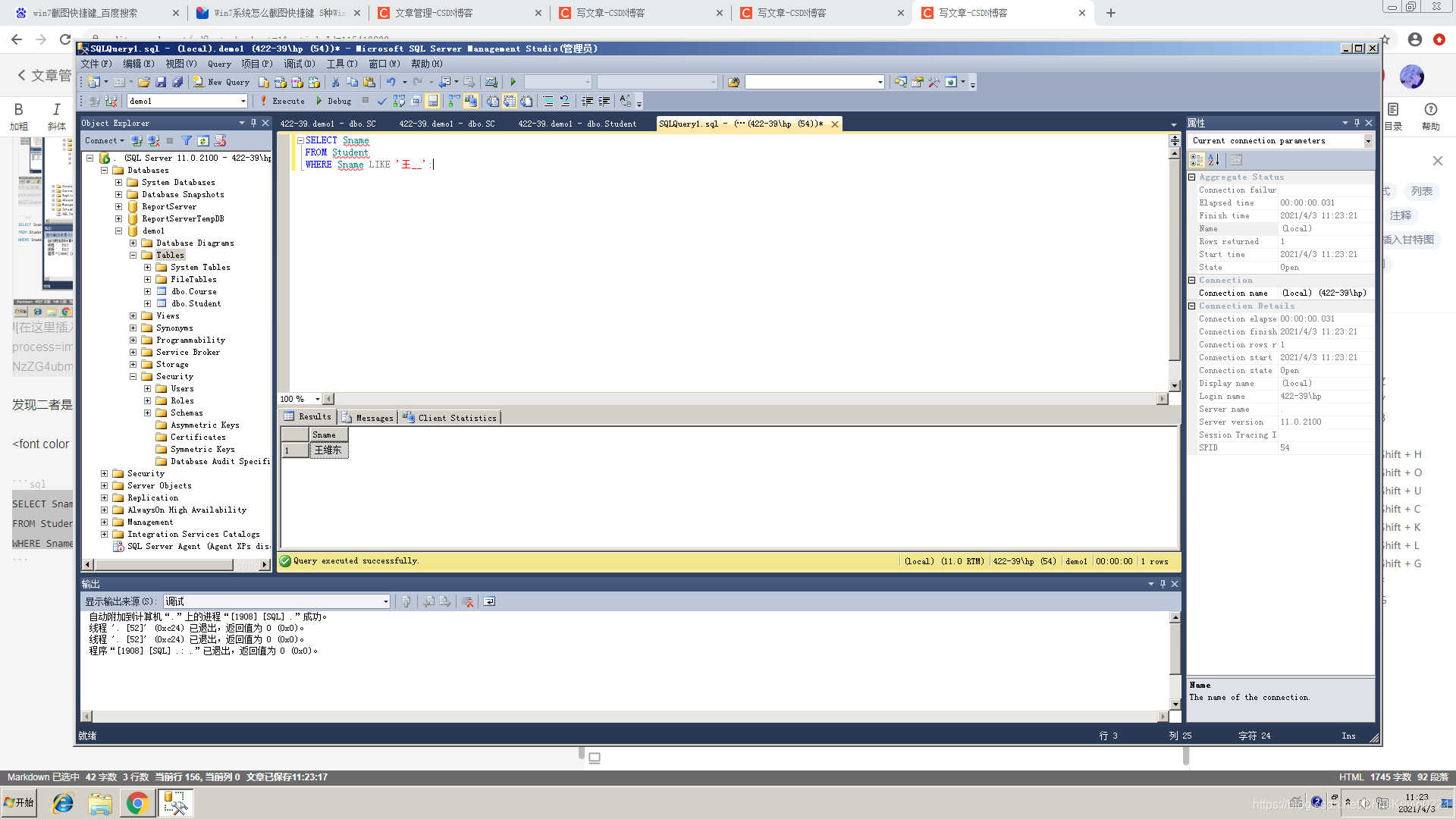Screen dimensions: 1456x819
Task: Click the Toggle Word Wrap icon in Output
Action: click(x=489, y=601)
